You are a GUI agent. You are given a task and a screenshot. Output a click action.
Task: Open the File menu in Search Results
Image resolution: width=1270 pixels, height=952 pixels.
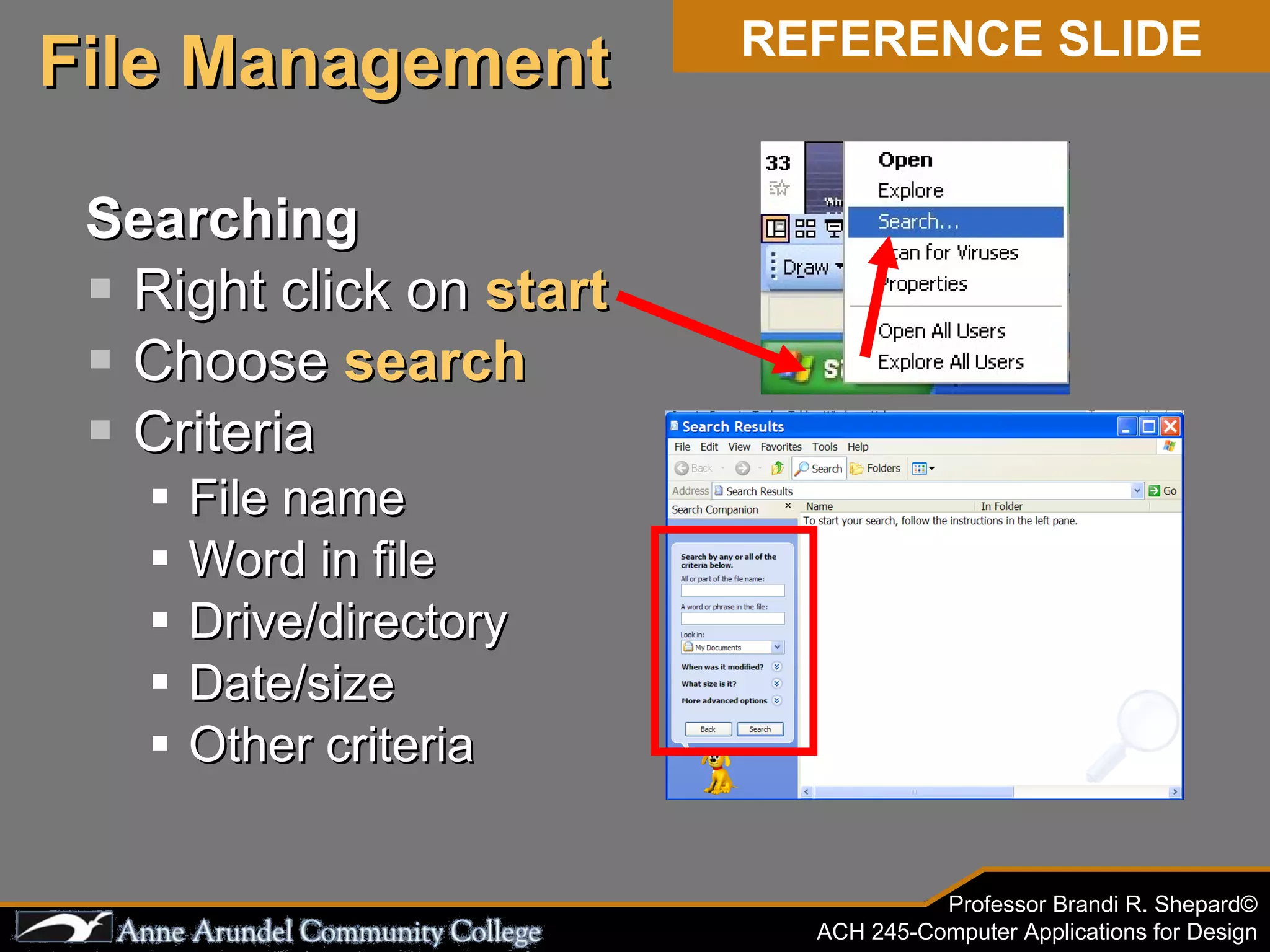682,447
